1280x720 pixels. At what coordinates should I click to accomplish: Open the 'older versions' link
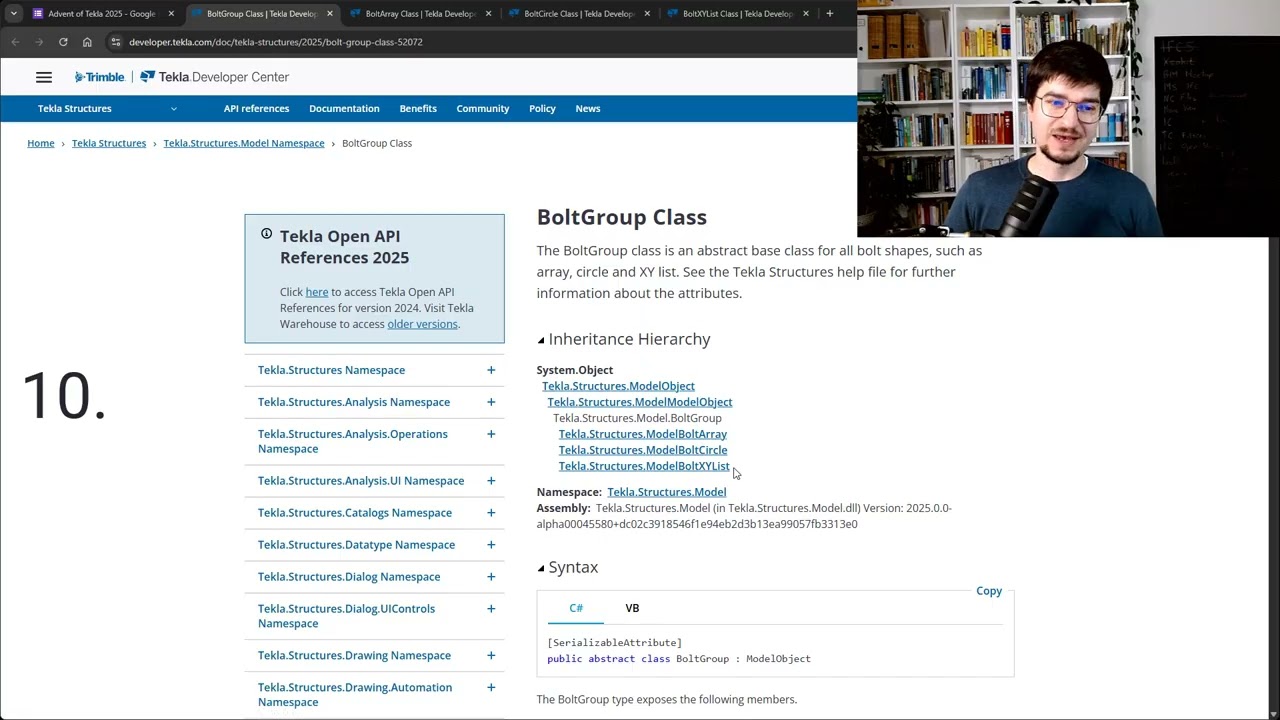[422, 324]
